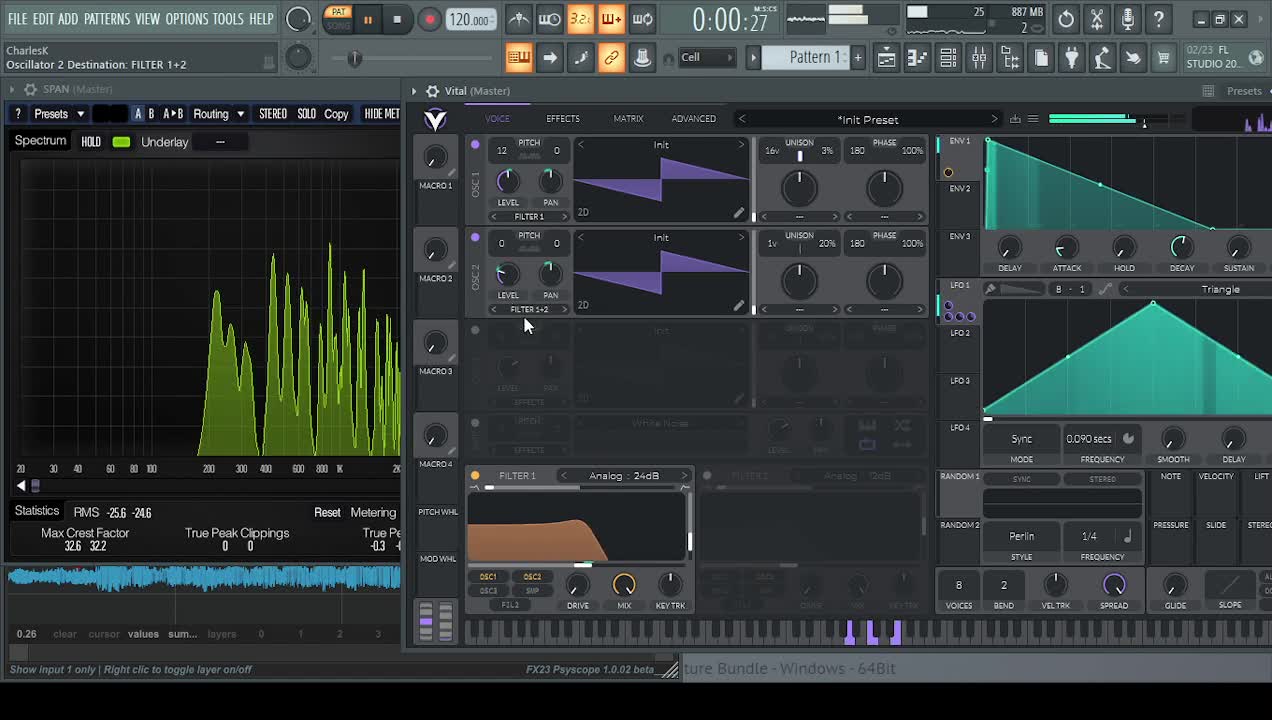
Task: Open the Playlist view icon
Action: point(886,58)
